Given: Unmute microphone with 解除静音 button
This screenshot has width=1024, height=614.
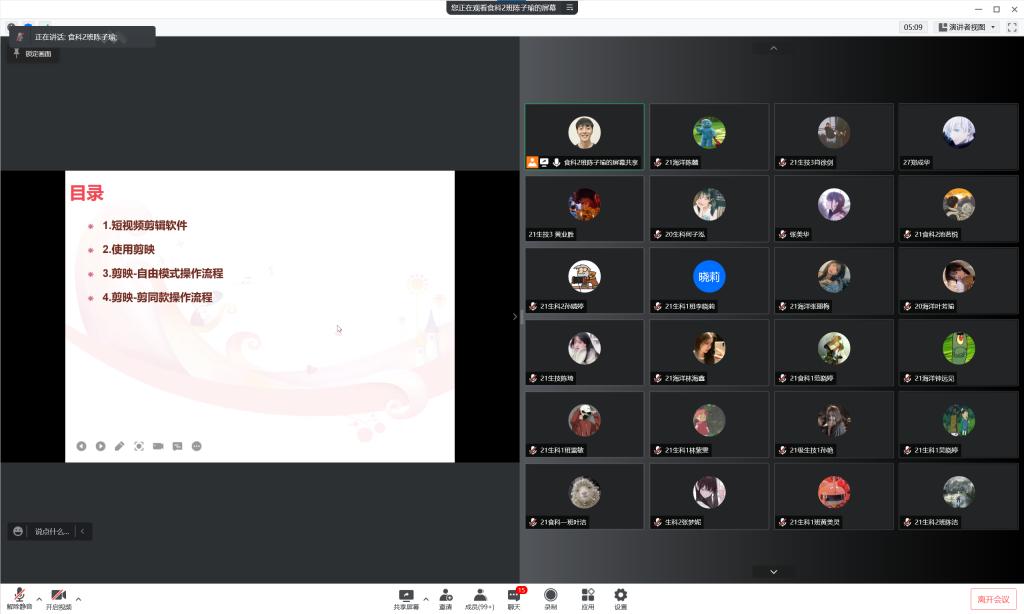Looking at the screenshot, I should (19, 598).
